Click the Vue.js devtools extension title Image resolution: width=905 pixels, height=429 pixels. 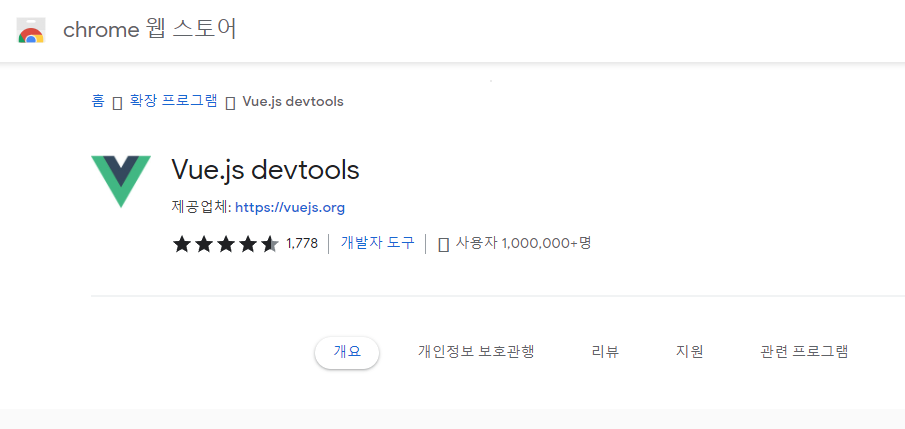point(265,170)
